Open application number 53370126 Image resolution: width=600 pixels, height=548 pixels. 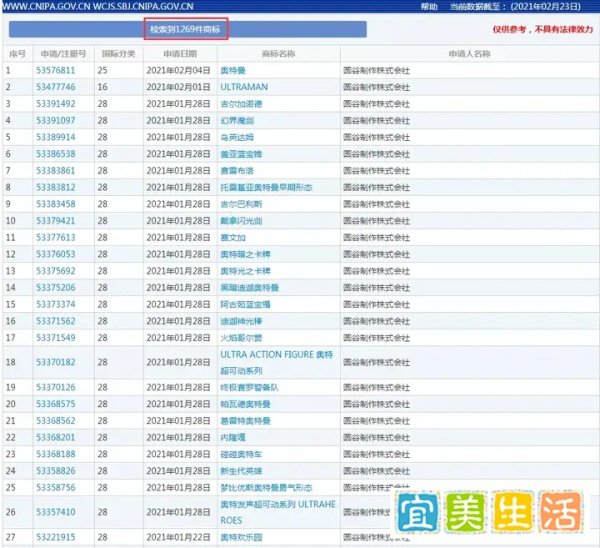click(x=55, y=387)
